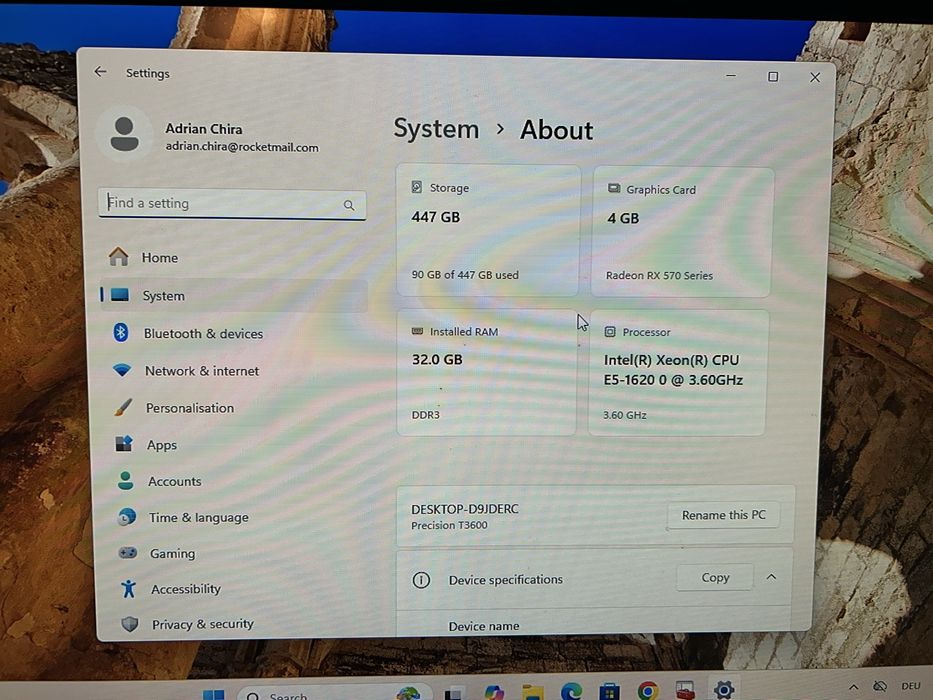This screenshot has height=700, width=933.
Task: Click the Accounts person icon in sidebar
Action: click(x=126, y=480)
